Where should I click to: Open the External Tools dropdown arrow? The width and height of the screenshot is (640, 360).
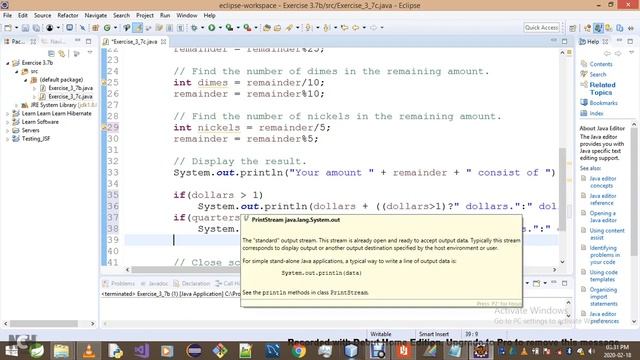coord(256,28)
